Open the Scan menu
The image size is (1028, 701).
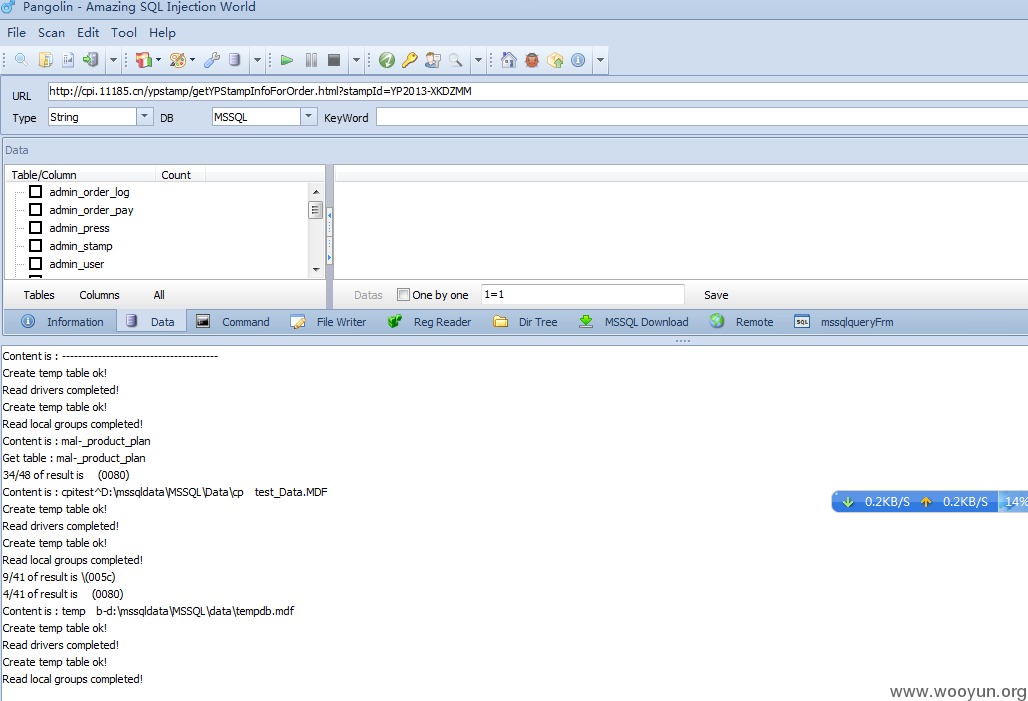tap(51, 33)
